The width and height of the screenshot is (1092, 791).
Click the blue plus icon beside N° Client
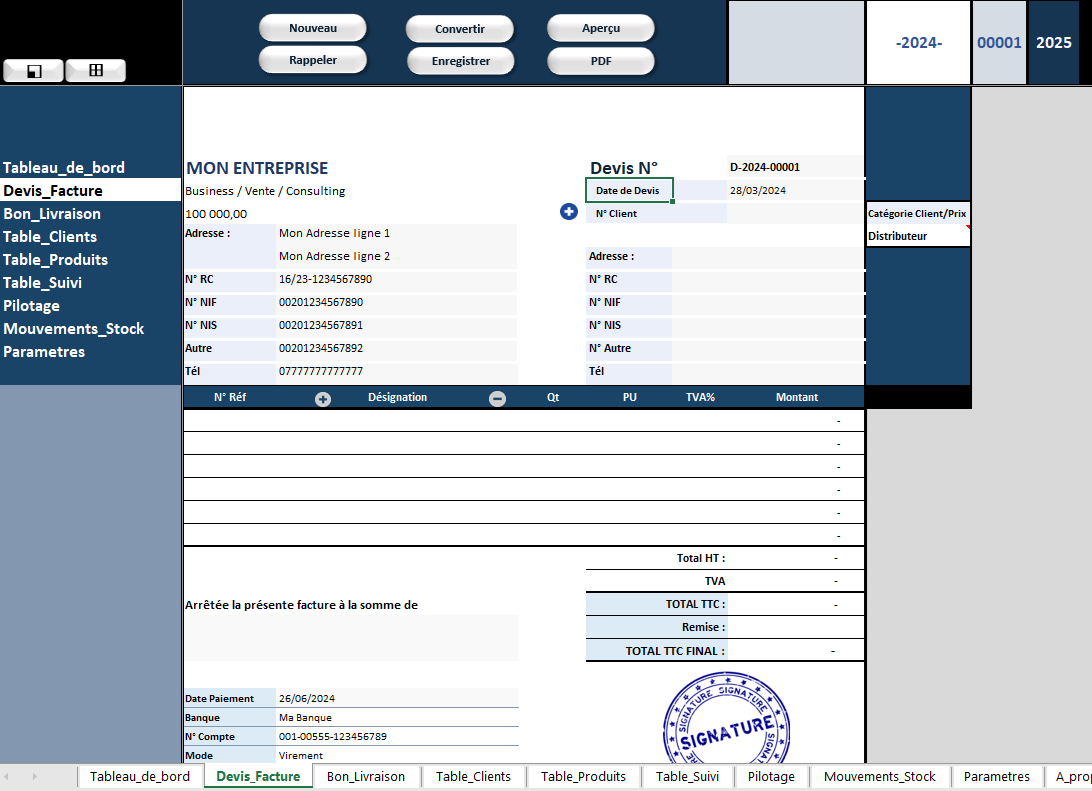coord(568,212)
